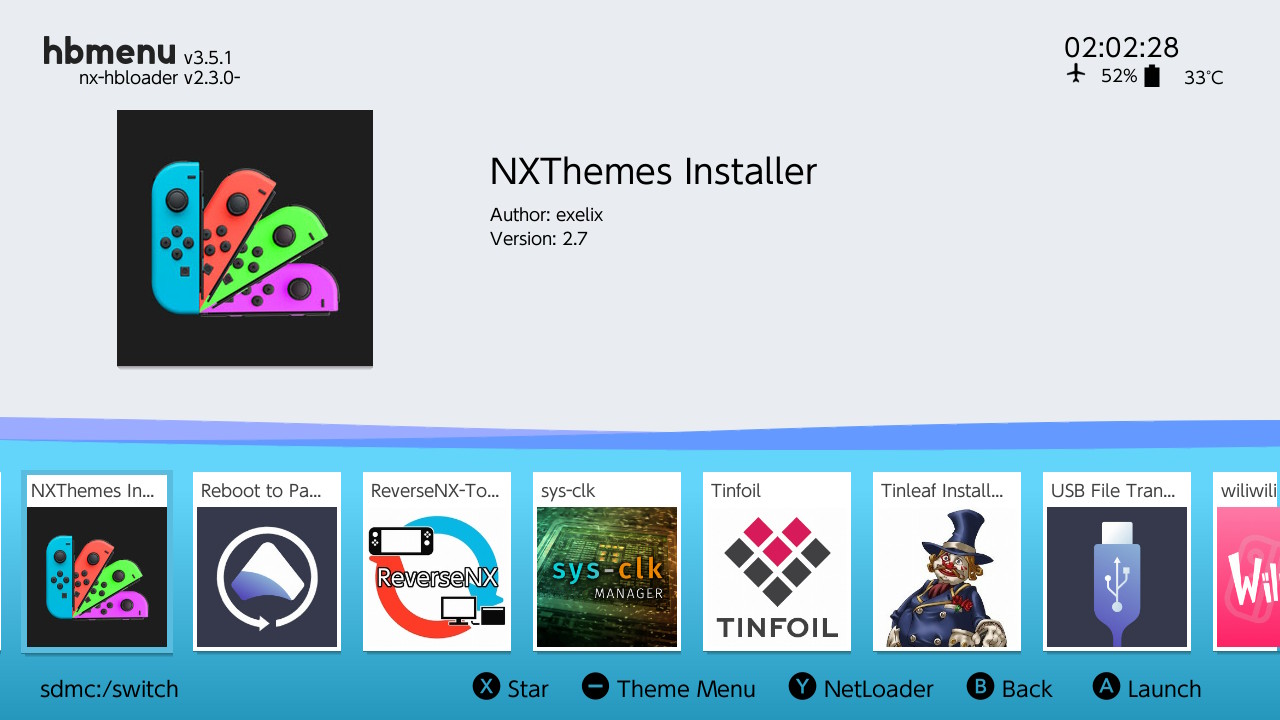Open the Theme Menu with minus button

coord(669,688)
